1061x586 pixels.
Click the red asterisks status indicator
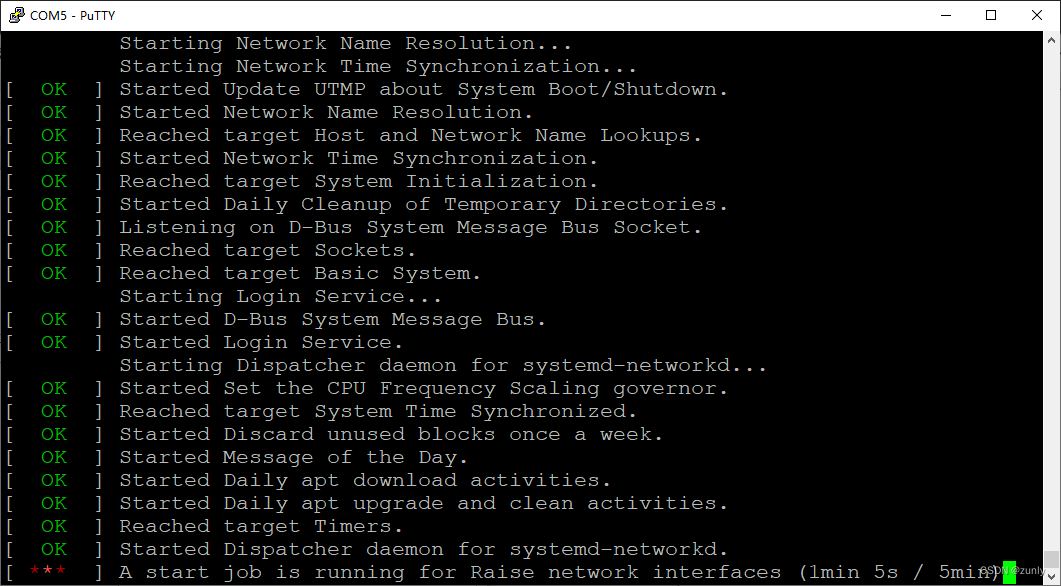[48, 571]
